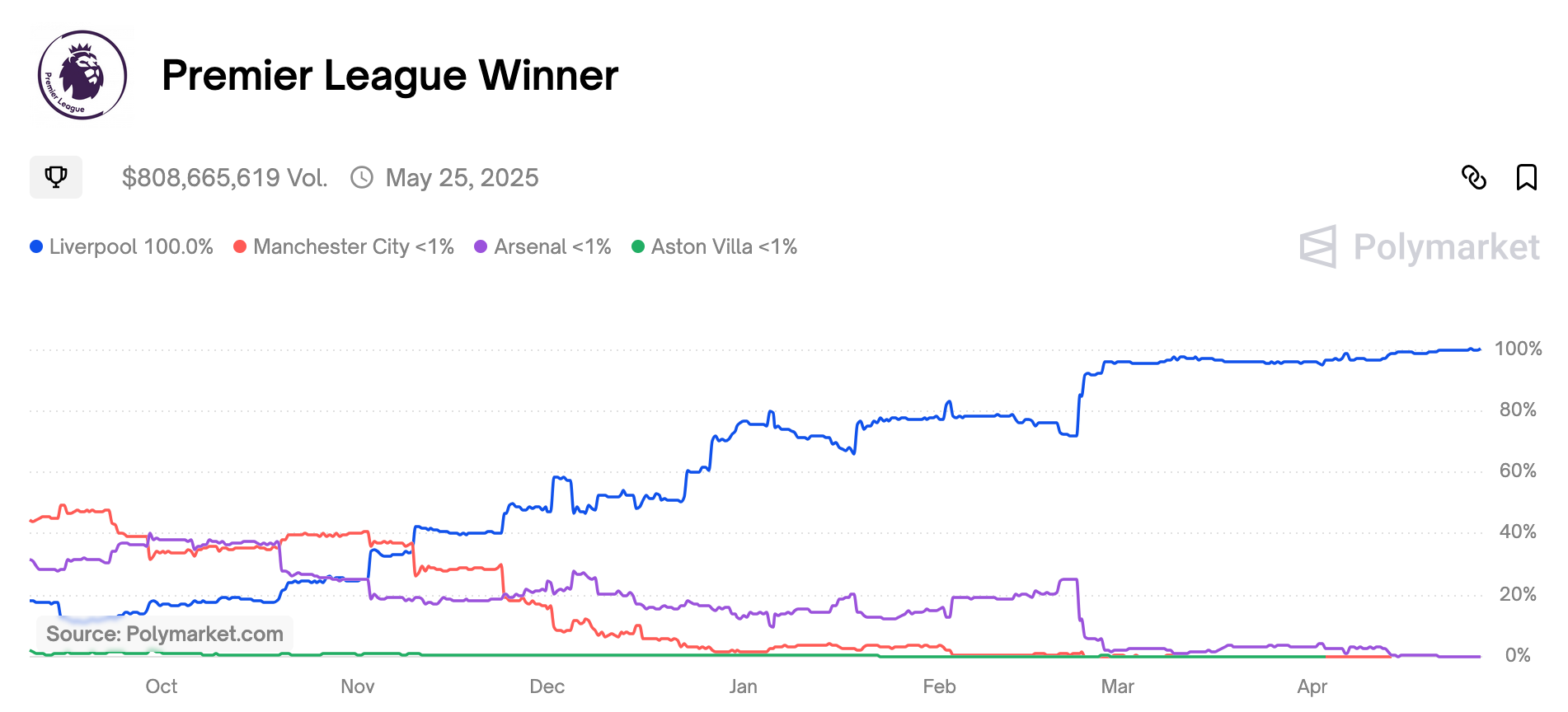Click Arsenal's purple legend dot
This screenshot has height=712, width=1568.
[x=481, y=247]
